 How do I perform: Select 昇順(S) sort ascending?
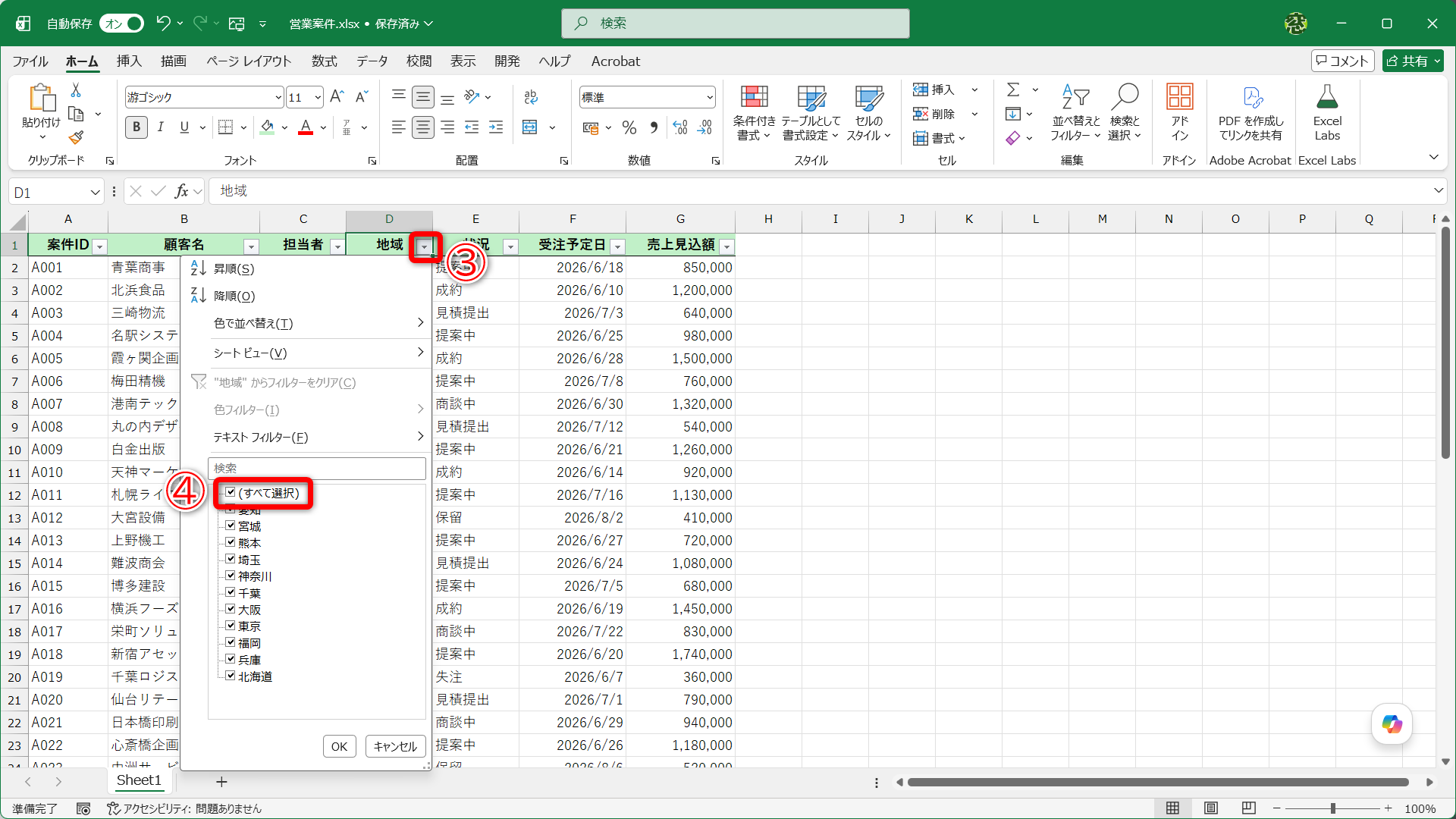[306, 268]
